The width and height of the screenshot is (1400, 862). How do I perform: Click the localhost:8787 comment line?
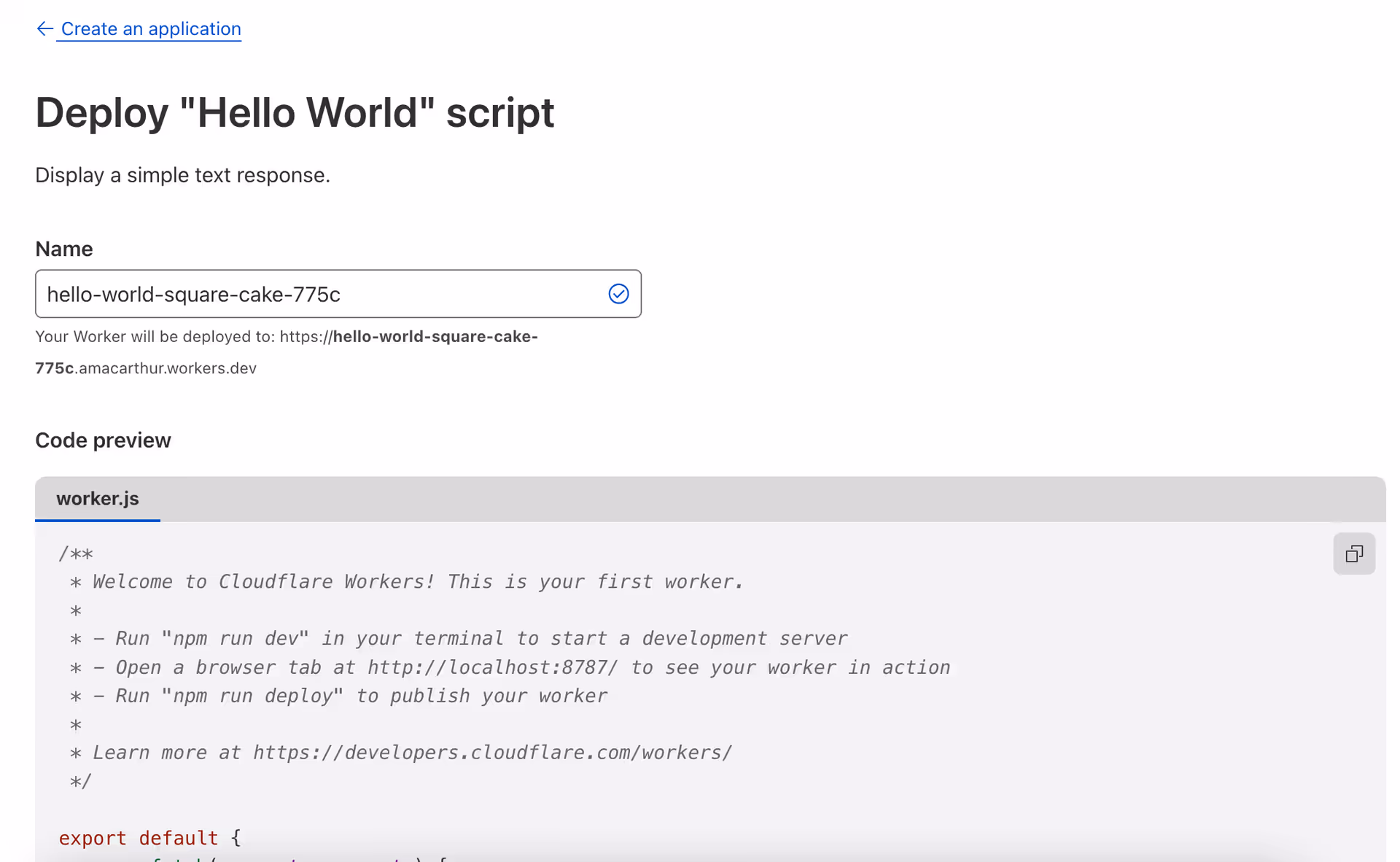[x=509, y=667]
